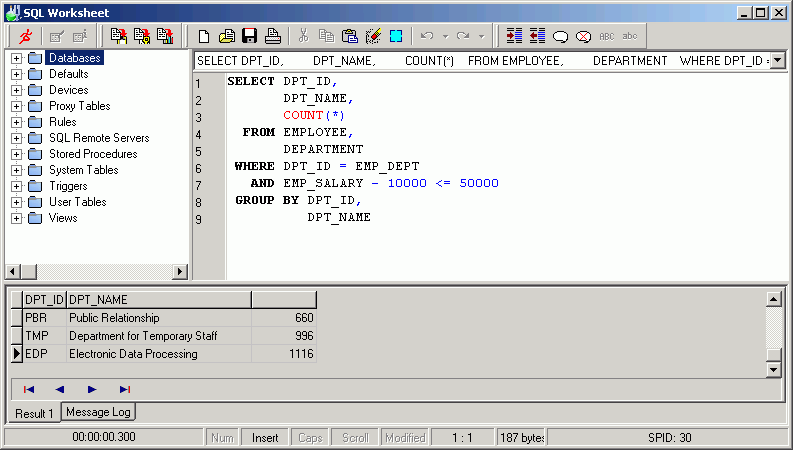Viewport: 793px width, 450px height.
Task: Jump to the last result record
Action: click(124, 389)
